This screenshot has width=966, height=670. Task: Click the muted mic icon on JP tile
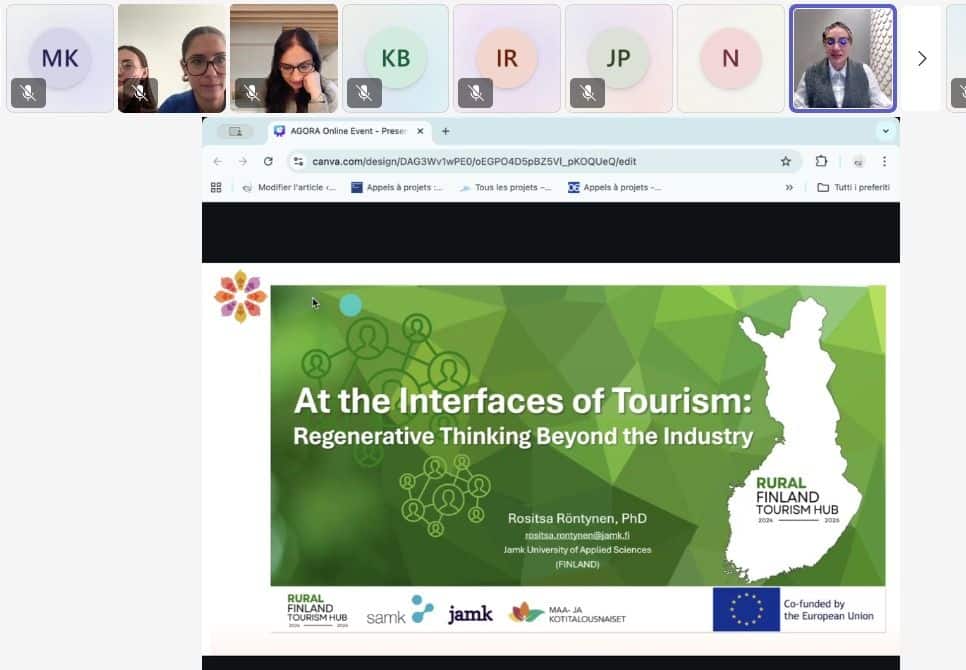[x=588, y=93]
